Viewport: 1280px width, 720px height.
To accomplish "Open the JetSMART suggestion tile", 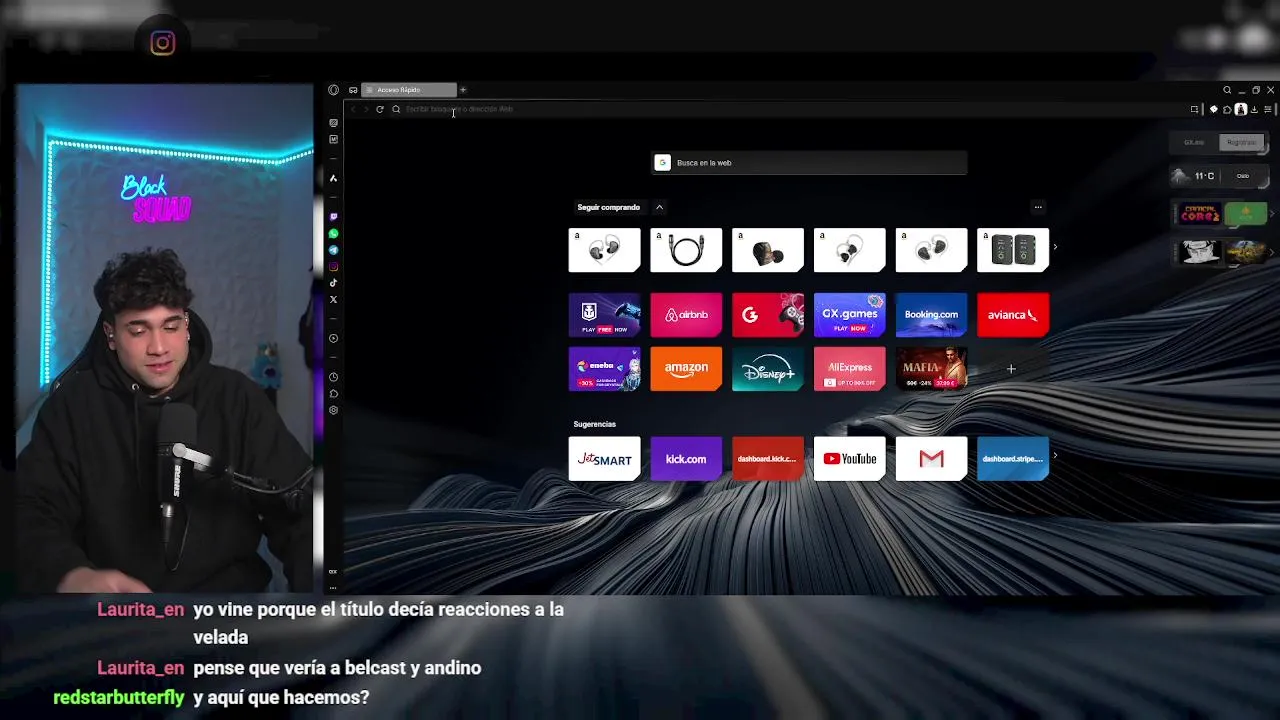I will point(605,459).
